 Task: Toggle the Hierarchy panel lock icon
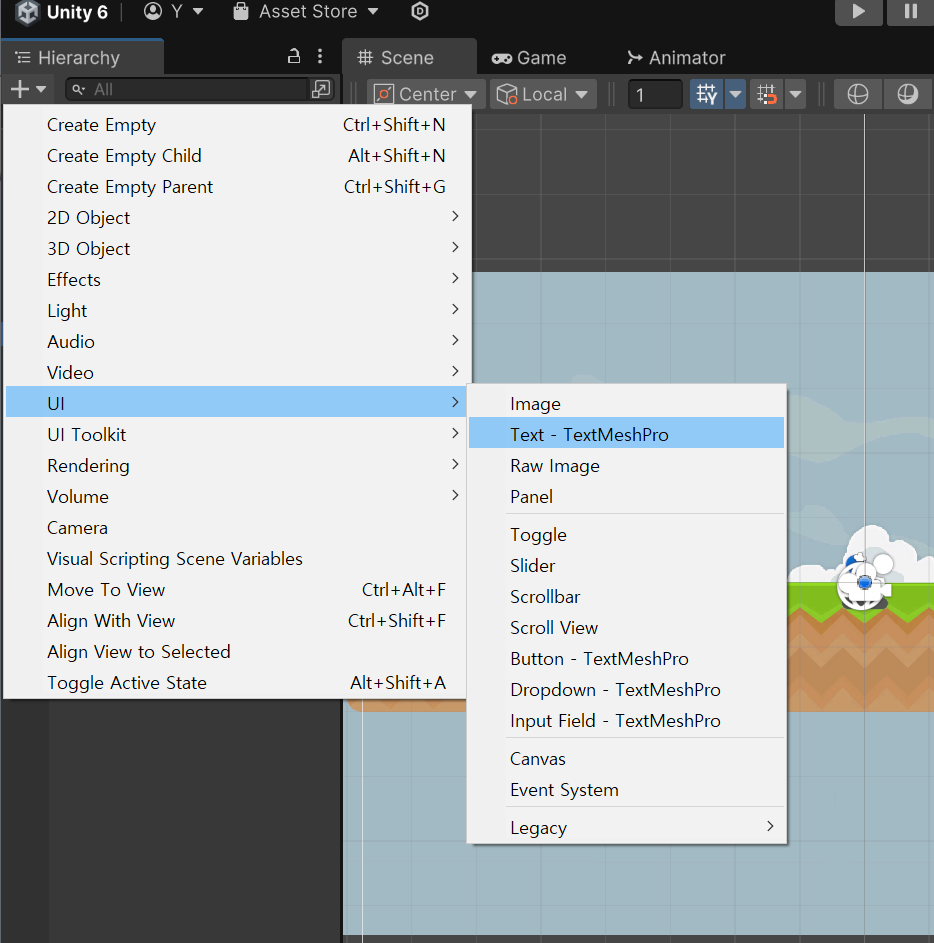293,57
